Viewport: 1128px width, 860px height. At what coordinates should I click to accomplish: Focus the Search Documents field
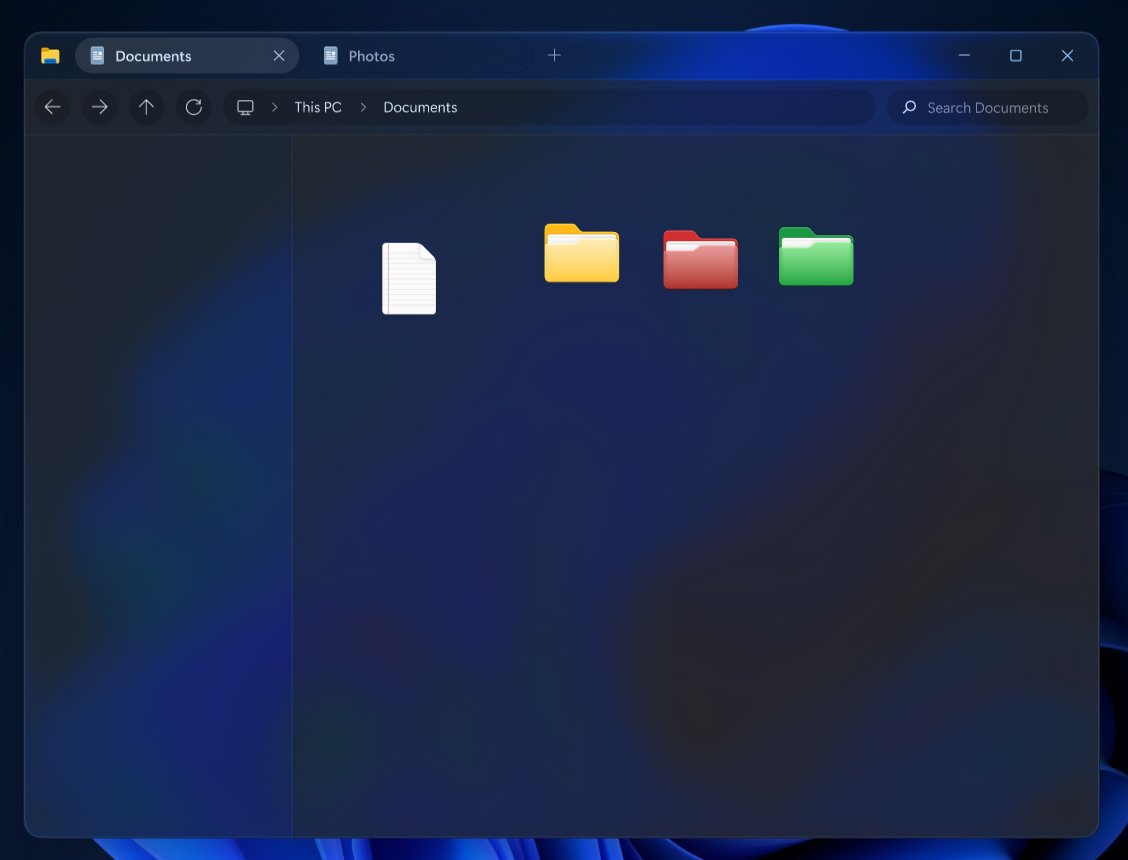[x=987, y=107]
